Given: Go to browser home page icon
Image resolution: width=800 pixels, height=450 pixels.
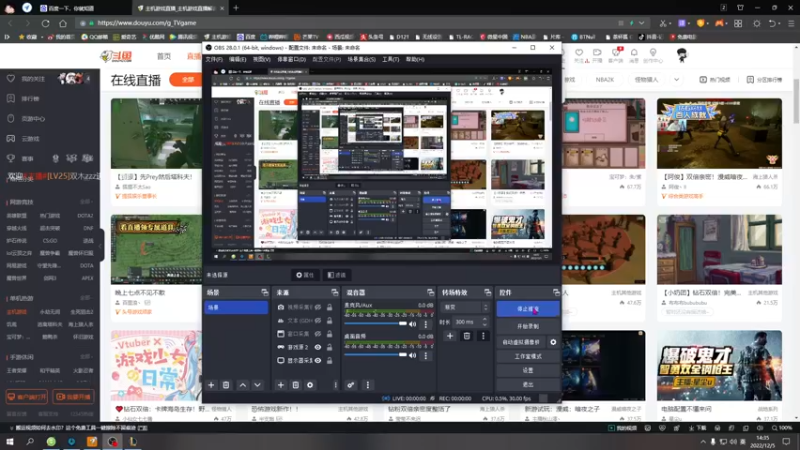Looking at the screenshot, I should pos(63,23).
